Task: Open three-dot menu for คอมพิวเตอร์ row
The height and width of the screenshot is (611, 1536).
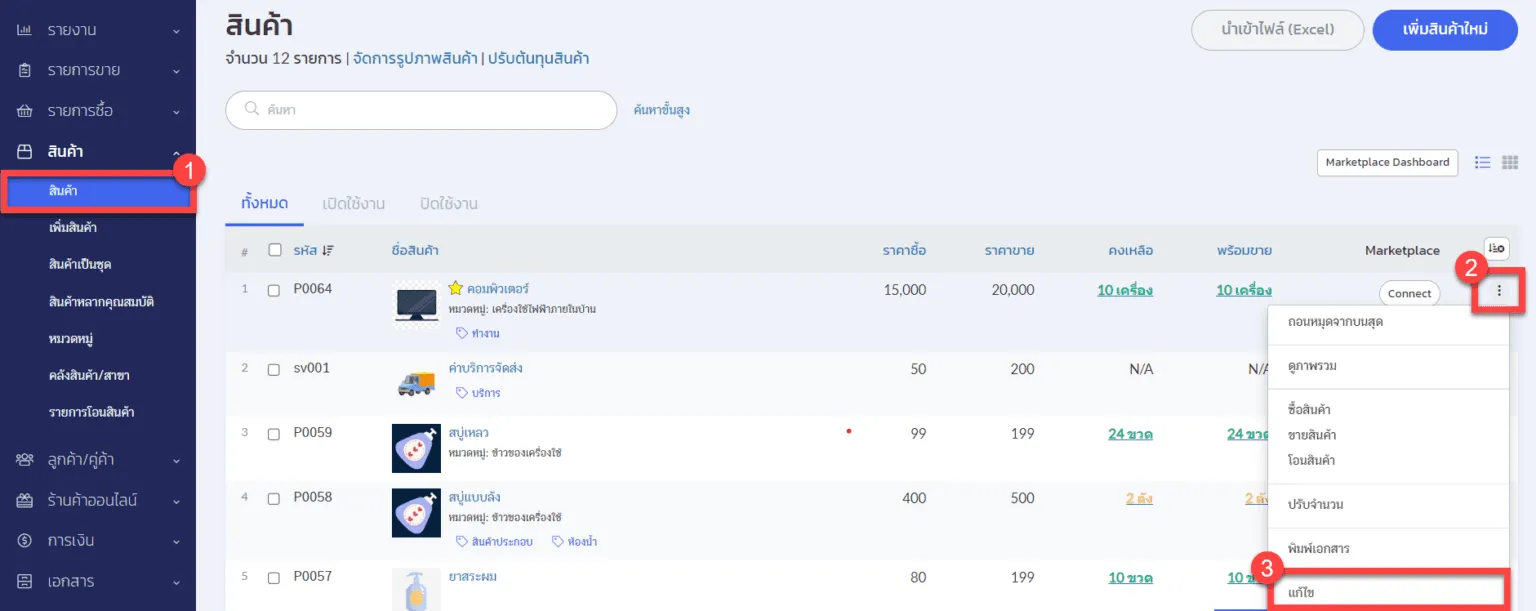Action: pos(1498,292)
